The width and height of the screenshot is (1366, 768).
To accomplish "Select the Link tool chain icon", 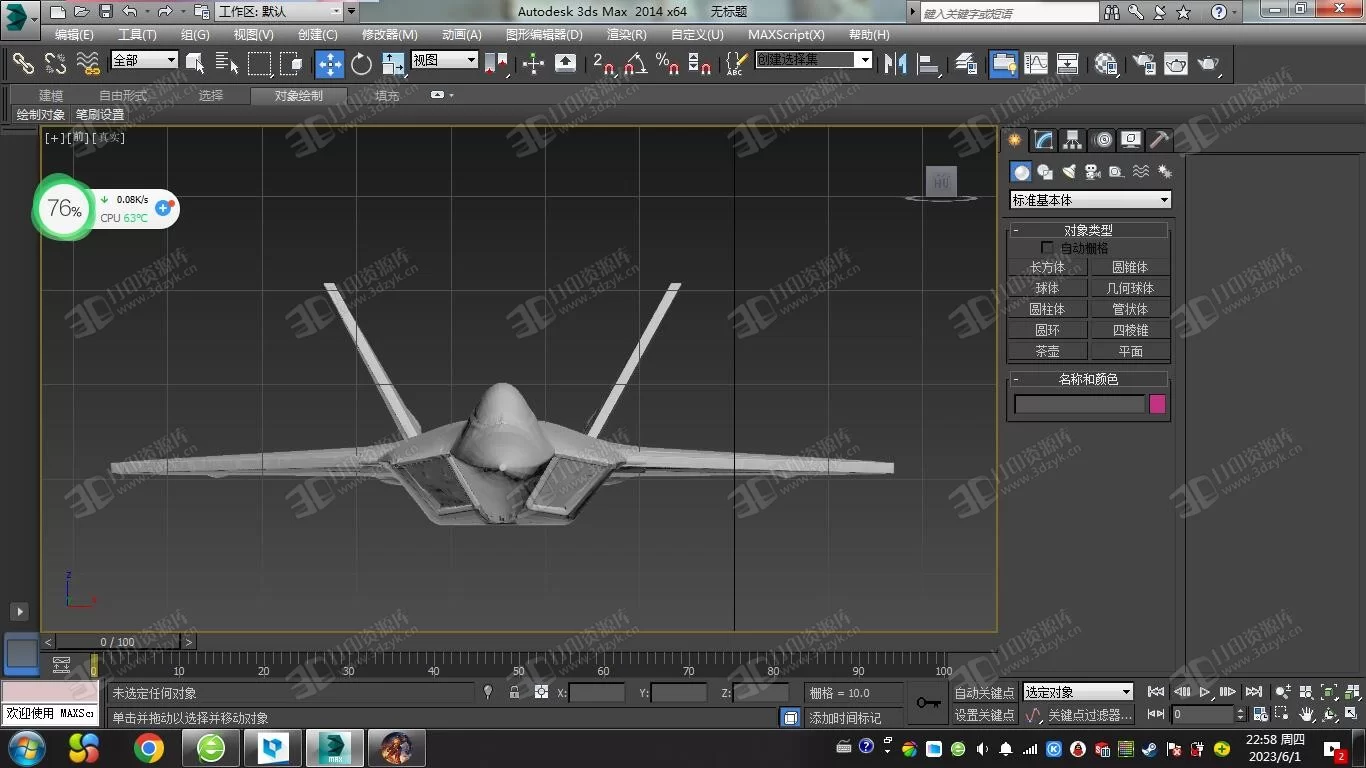I will [23, 64].
